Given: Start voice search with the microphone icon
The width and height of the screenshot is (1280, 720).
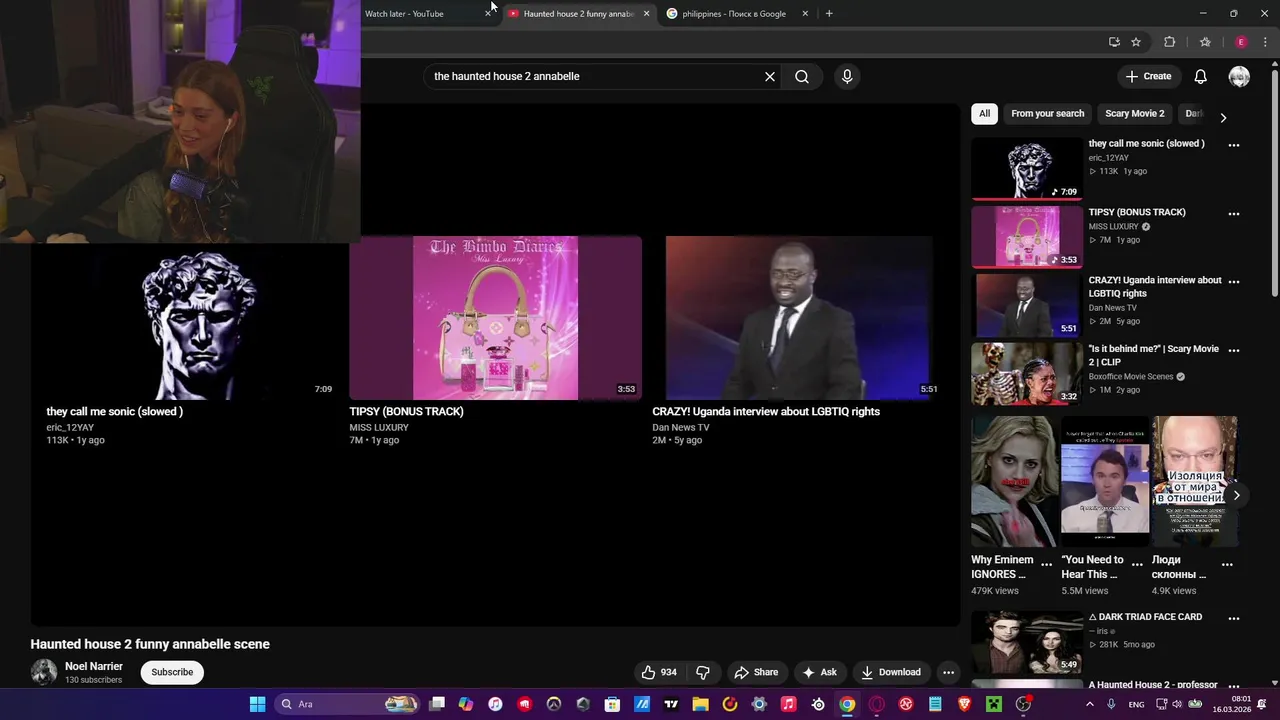Looking at the screenshot, I should click(847, 76).
